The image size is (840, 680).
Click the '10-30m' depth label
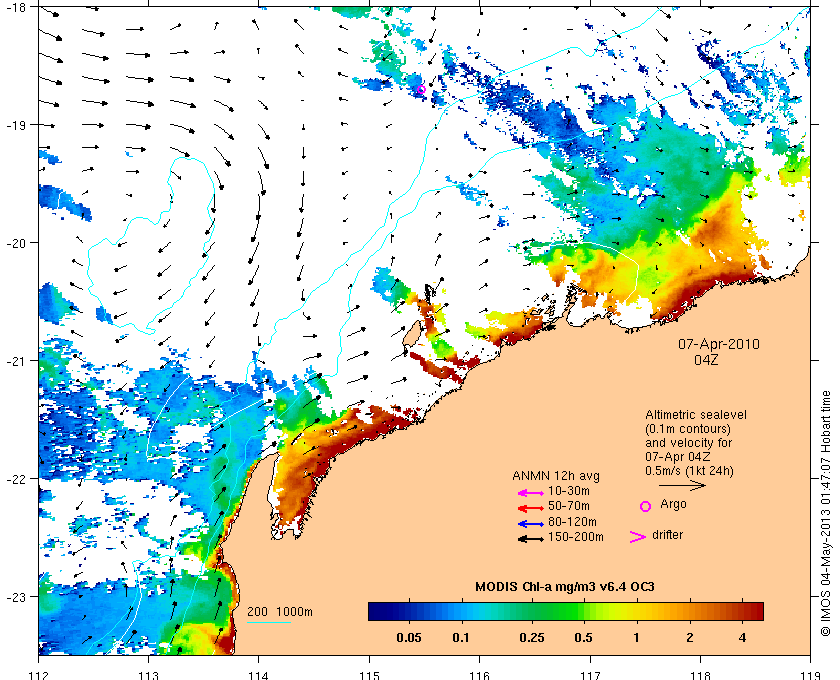[569, 491]
